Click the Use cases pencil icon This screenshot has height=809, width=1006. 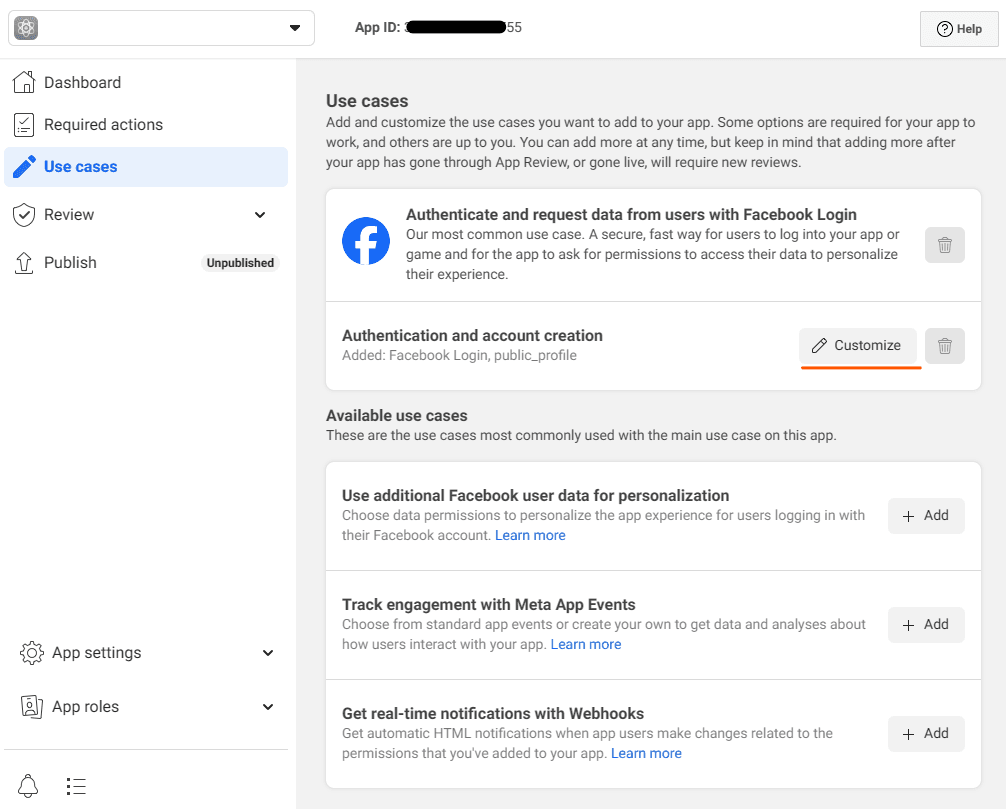pyautogui.click(x=24, y=167)
